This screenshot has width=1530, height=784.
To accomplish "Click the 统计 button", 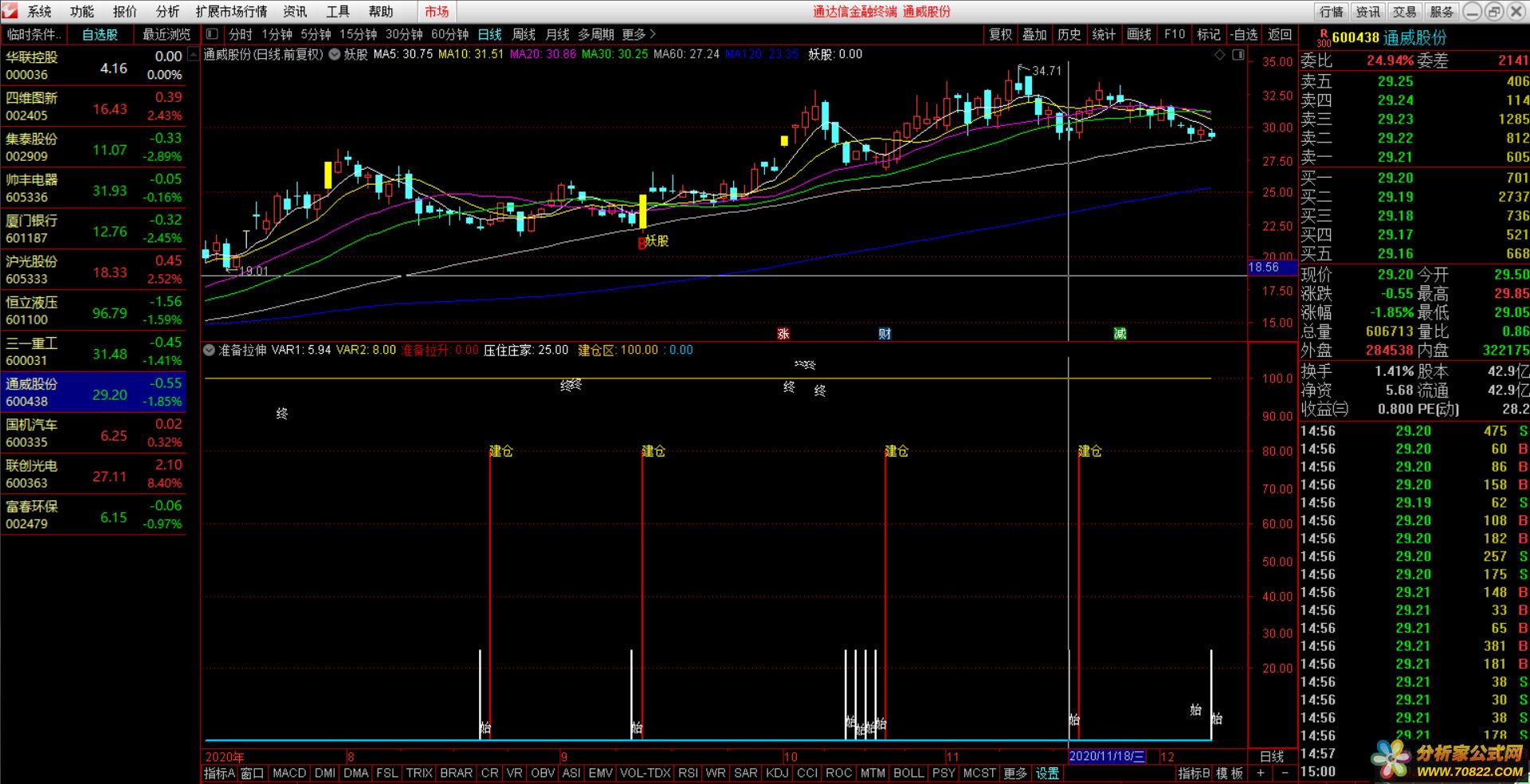I will pyautogui.click(x=1104, y=34).
